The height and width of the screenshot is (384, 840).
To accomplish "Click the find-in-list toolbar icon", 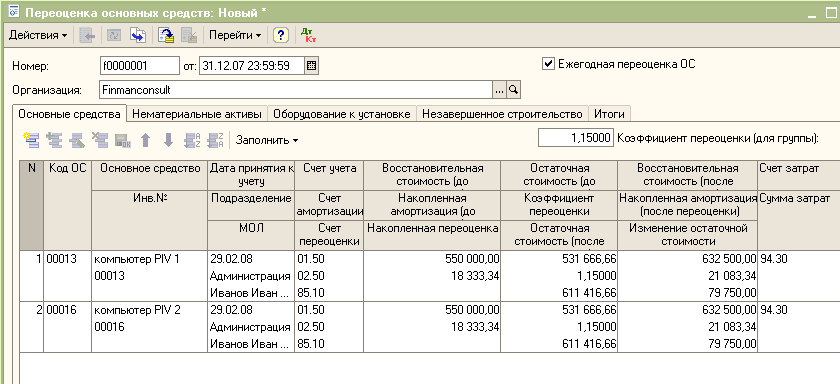I will click(x=87, y=35).
